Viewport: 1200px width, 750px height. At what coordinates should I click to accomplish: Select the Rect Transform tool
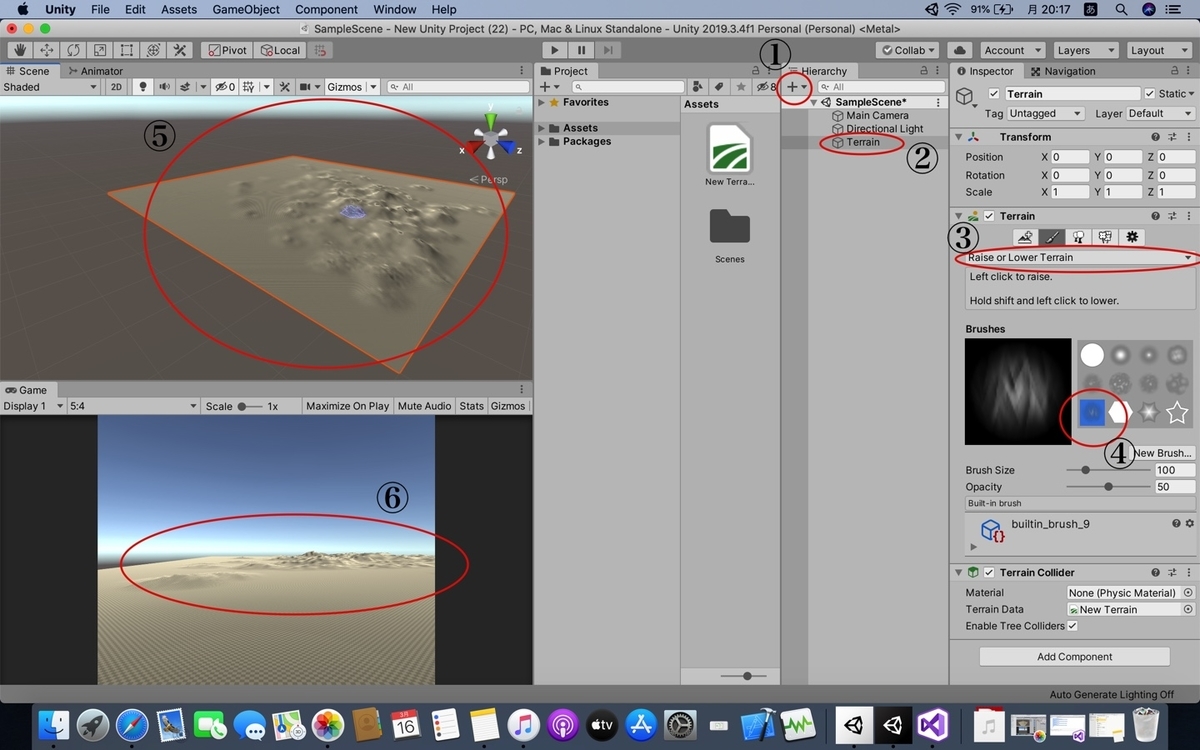127,50
